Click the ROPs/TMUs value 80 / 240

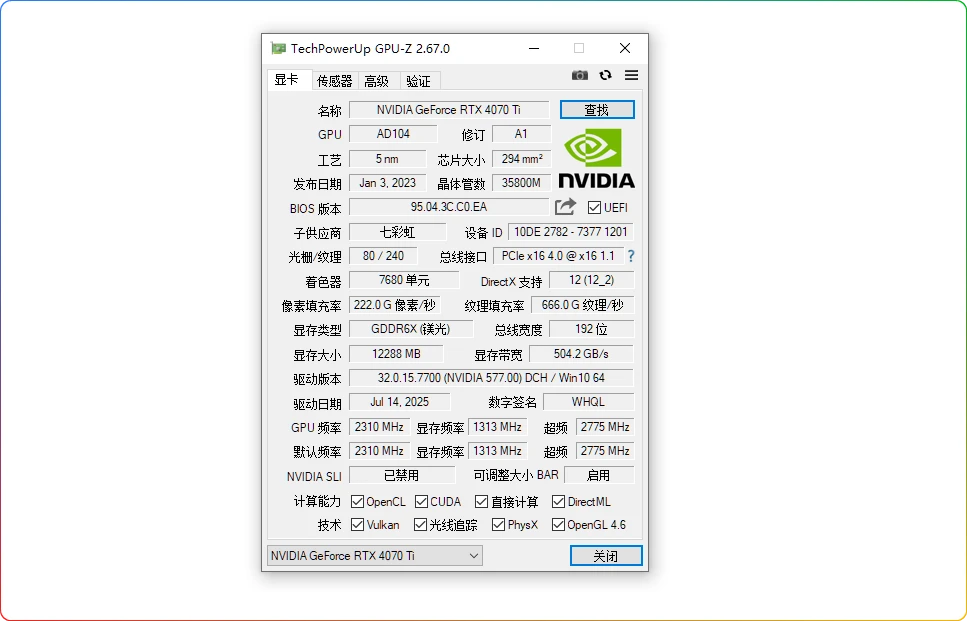[x=384, y=255]
